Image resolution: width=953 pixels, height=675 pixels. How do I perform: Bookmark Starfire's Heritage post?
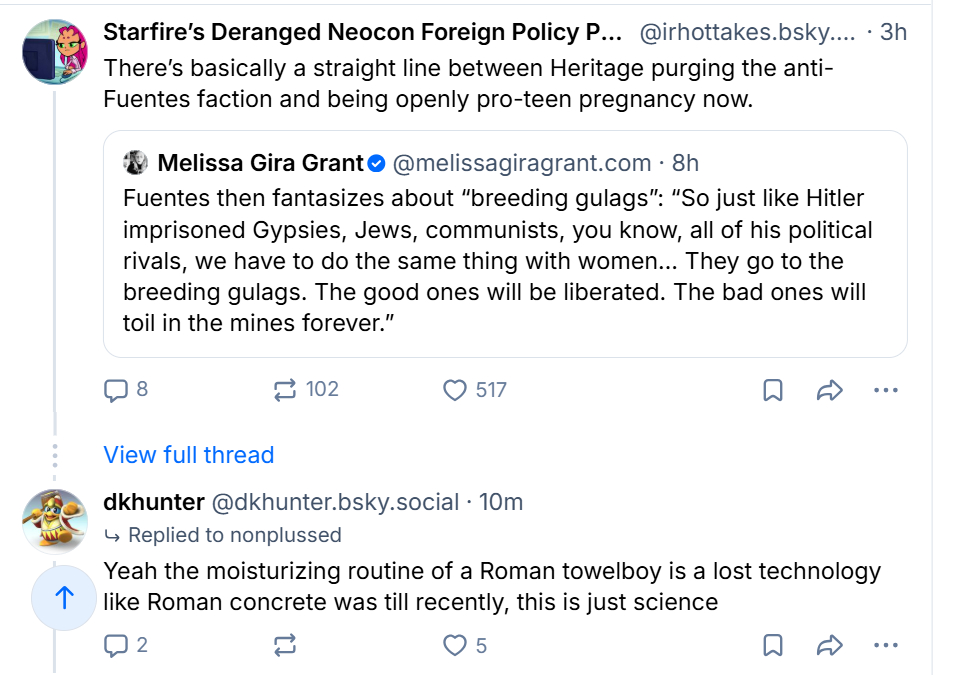(773, 390)
